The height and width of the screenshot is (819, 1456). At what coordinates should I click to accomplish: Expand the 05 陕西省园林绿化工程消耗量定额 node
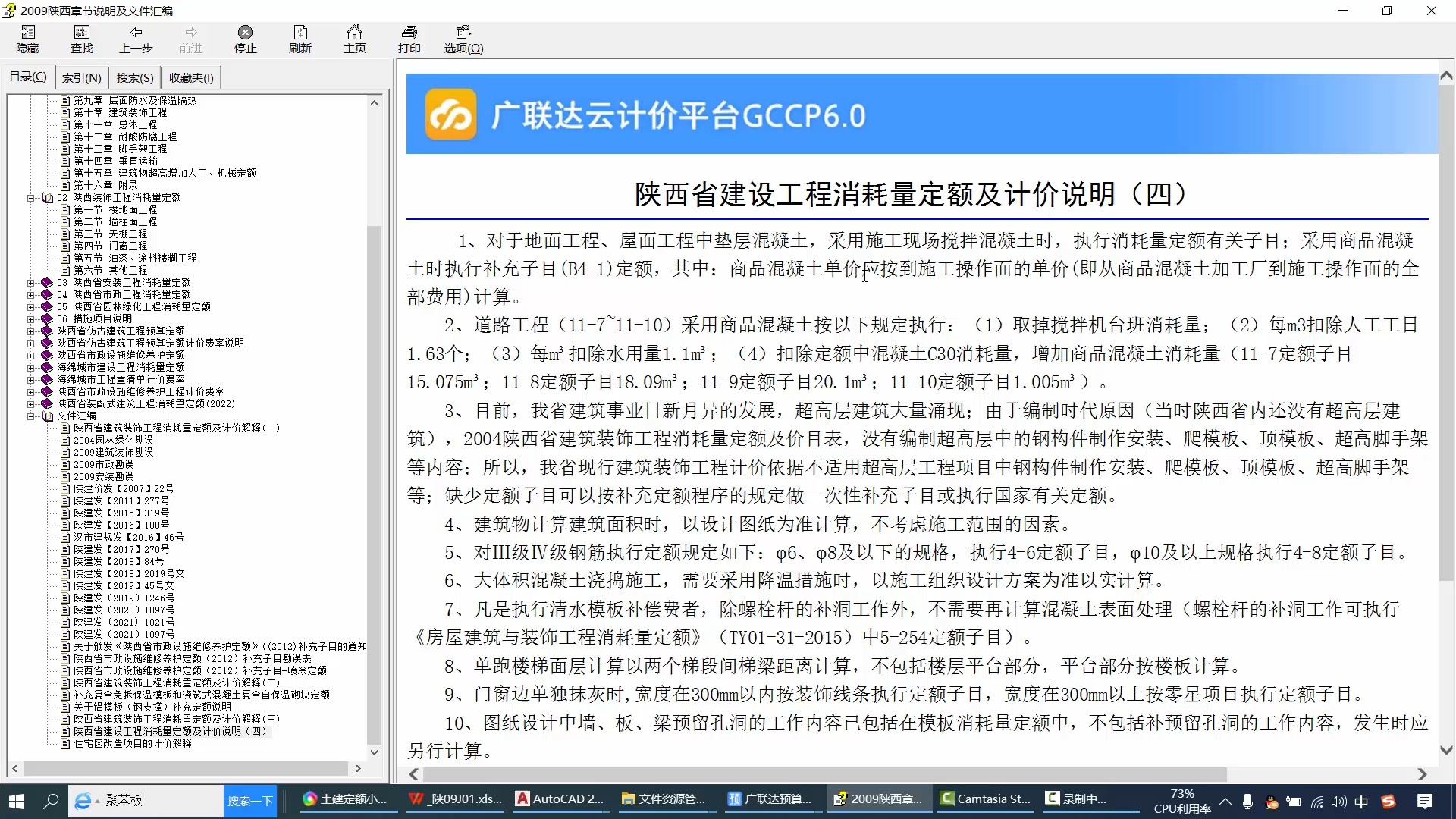(x=31, y=307)
